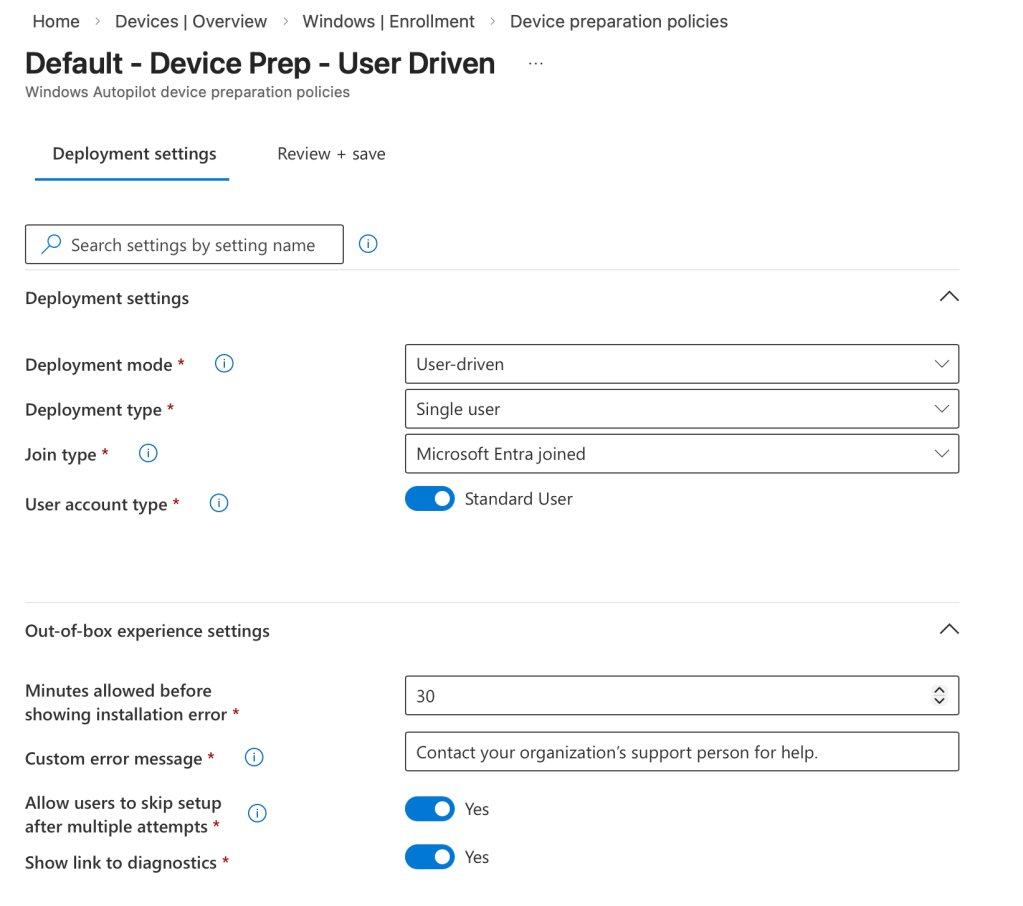This screenshot has height=906, width=1023.
Task: Open the Deployment mode dropdown
Action: pyautogui.click(x=681, y=364)
